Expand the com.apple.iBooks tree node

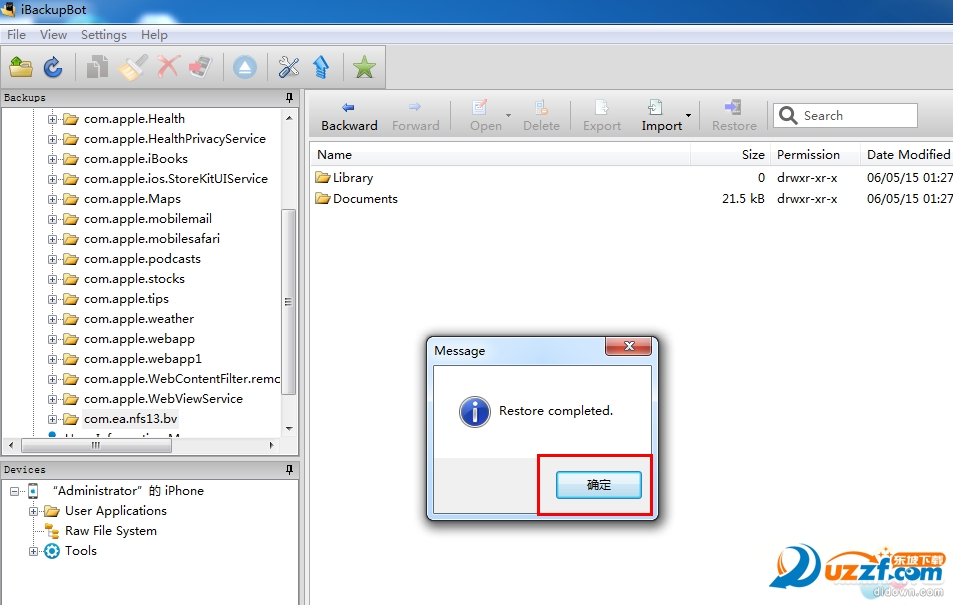[x=52, y=159]
